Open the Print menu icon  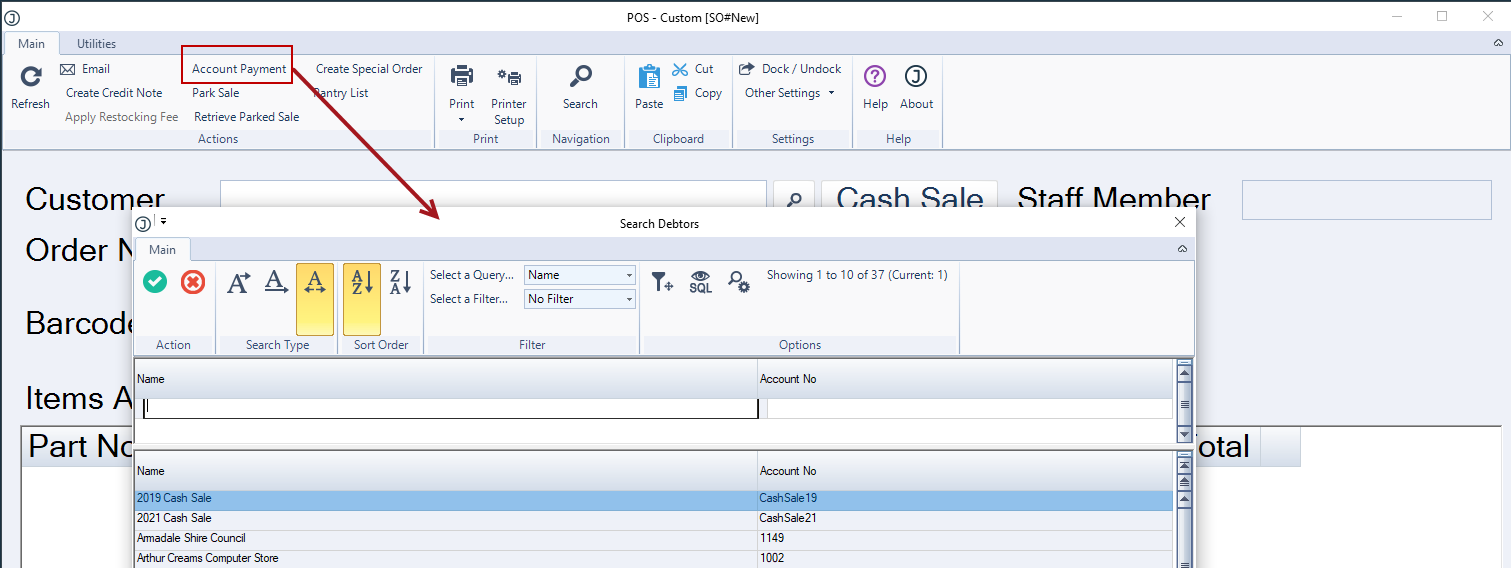(462, 77)
